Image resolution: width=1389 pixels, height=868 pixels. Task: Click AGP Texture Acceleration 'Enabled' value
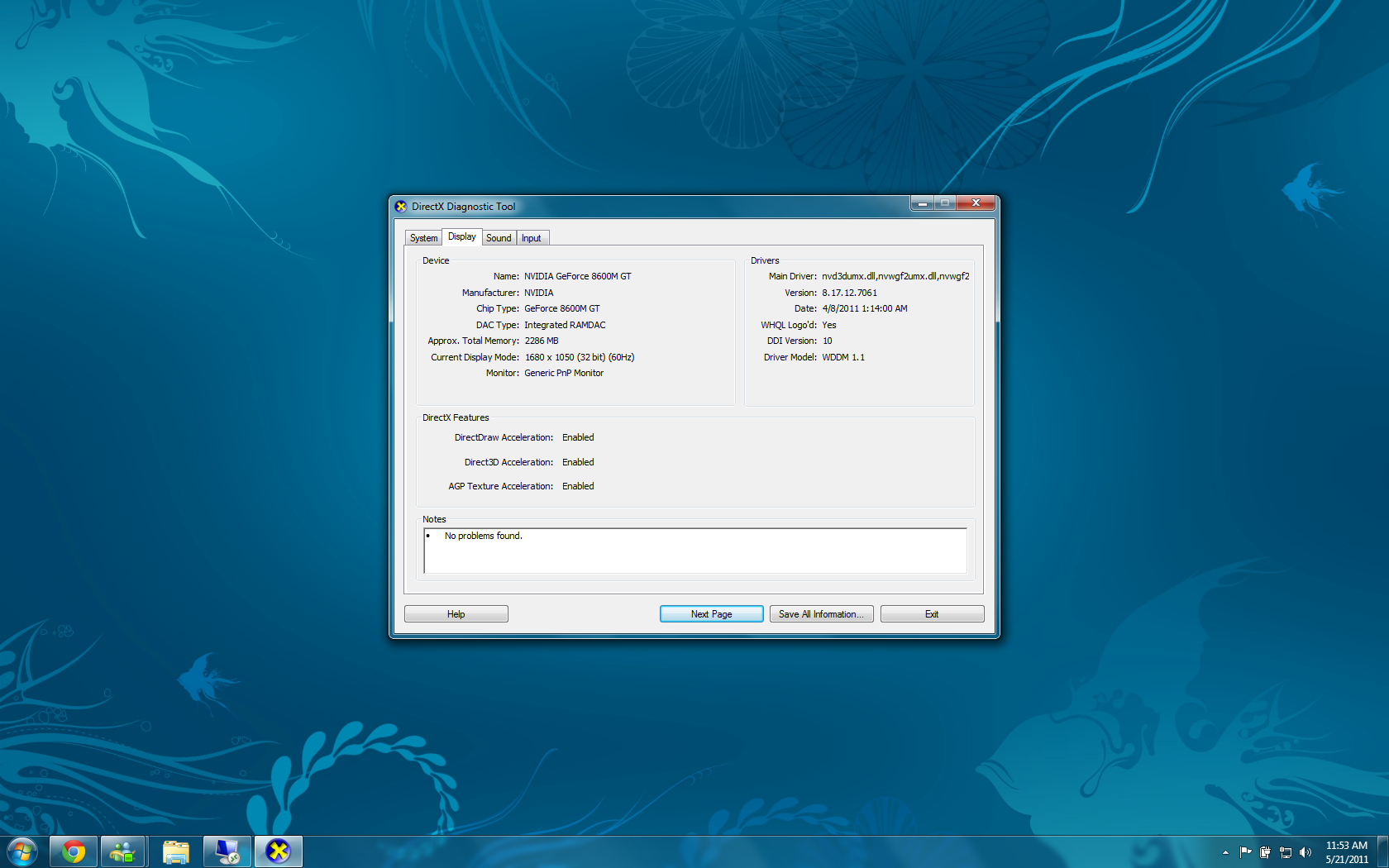pos(578,486)
